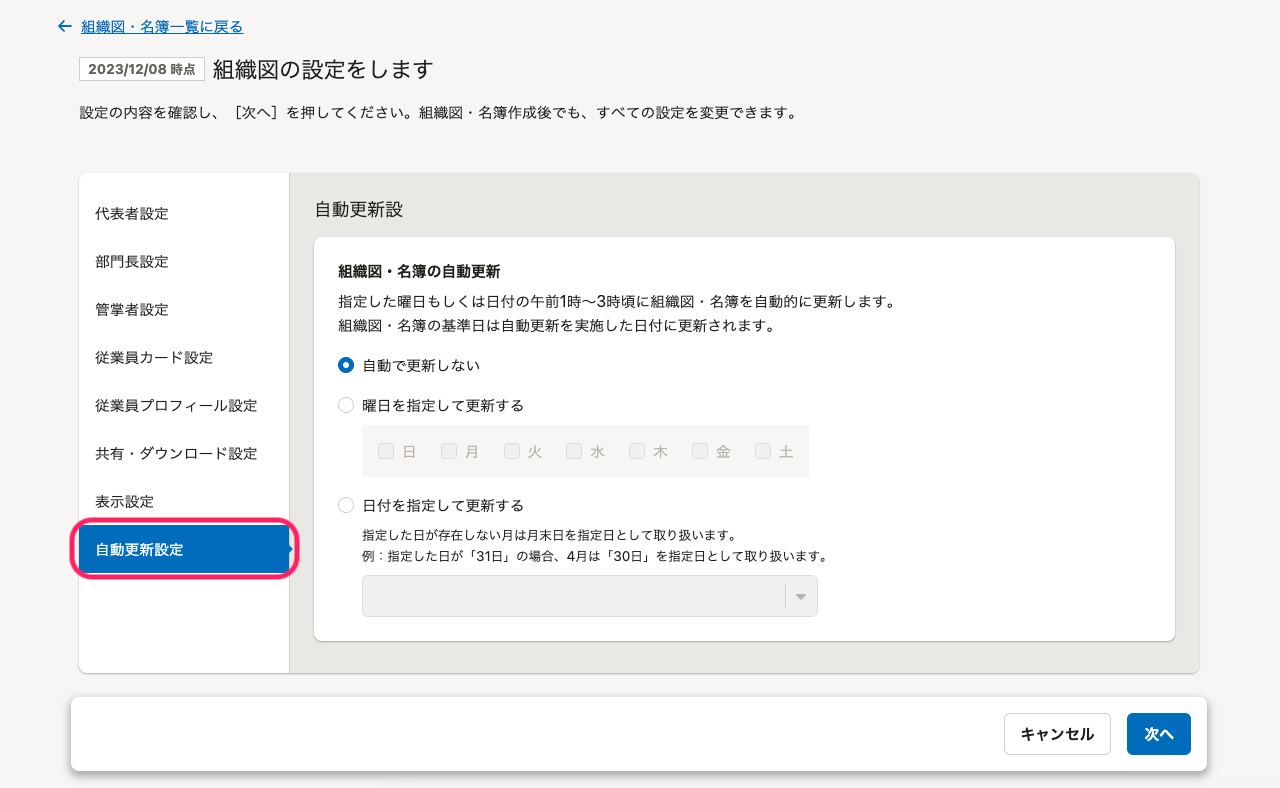This screenshot has height=788, width=1280.
Task: Select 代表者設定 in the sidebar
Action: 132,214
